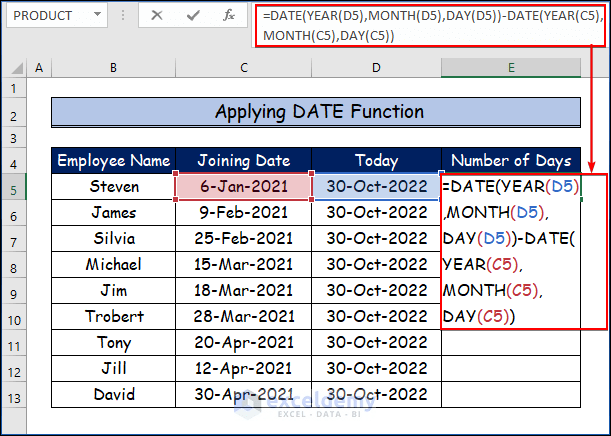The image size is (611, 436).
Task: Click the Today cell in Michael's row
Action: tap(376, 265)
